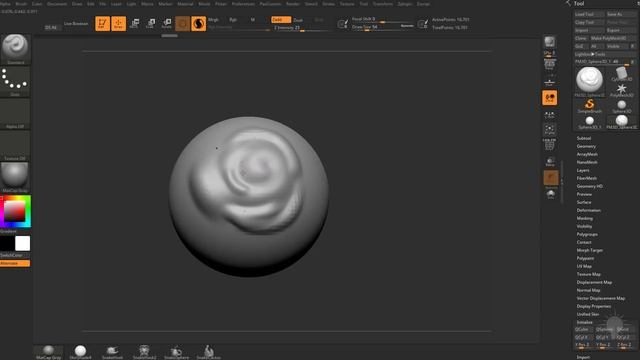The width and height of the screenshot is (640, 360).
Task: Open the Standard brush selector
Action: point(15,49)
